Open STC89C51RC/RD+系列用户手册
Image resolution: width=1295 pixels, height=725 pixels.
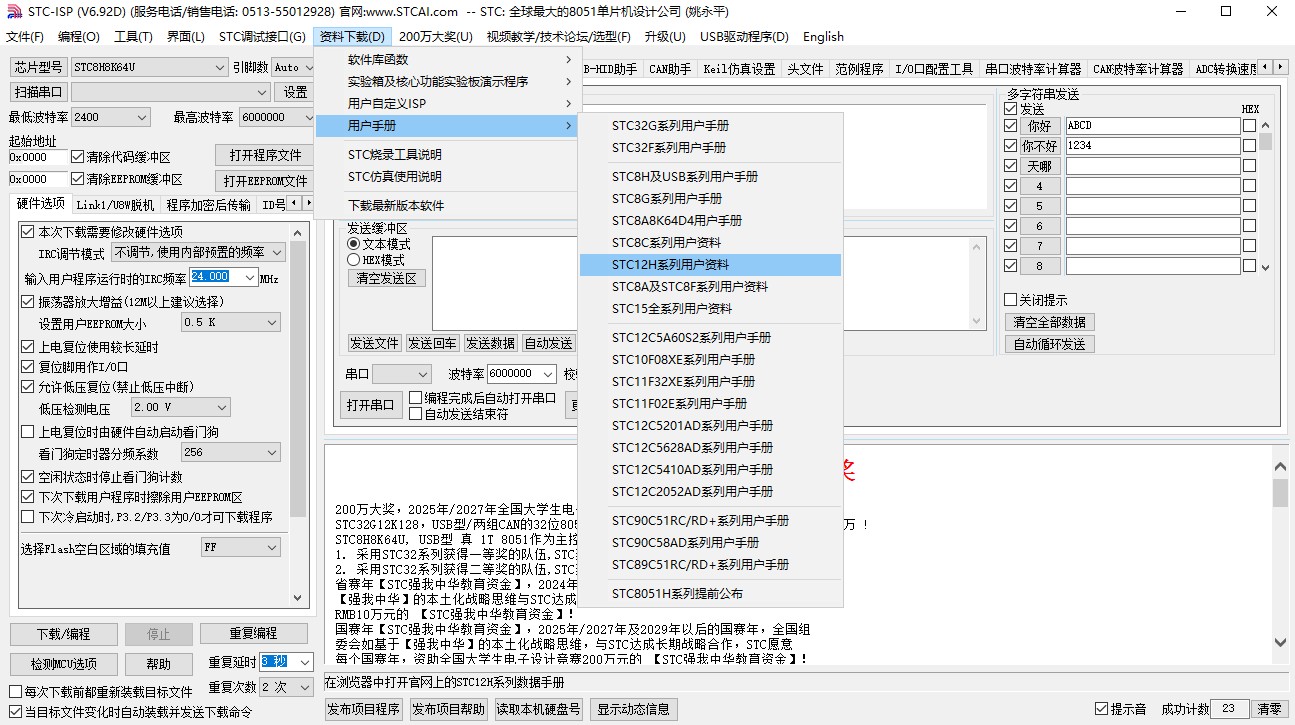710,565
